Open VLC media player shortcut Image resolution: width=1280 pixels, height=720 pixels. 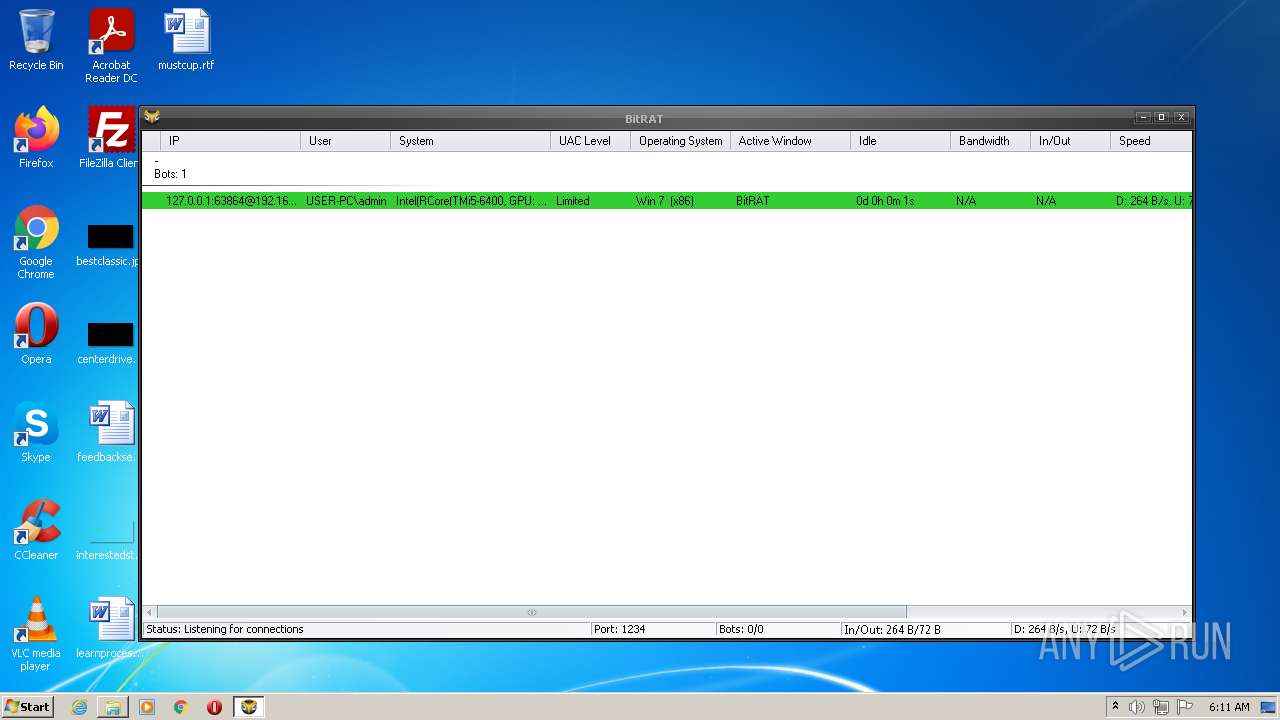click(x=36, y=634)
